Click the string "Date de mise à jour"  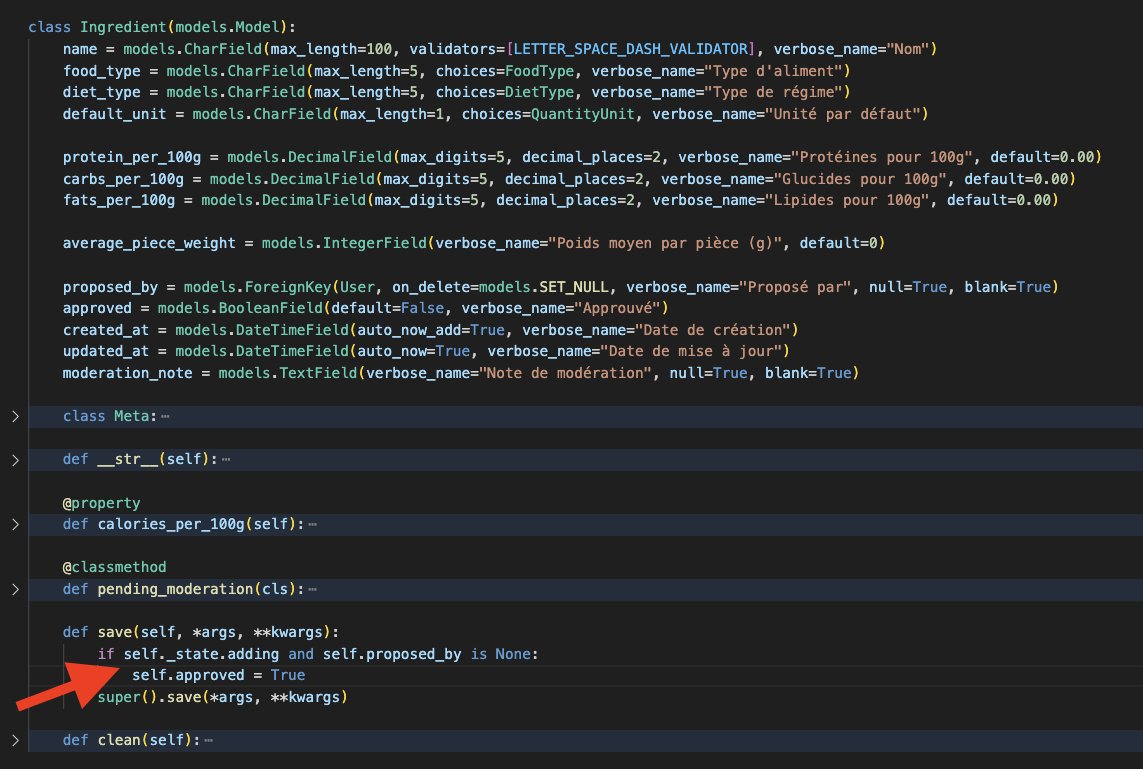tap(691, 351)
